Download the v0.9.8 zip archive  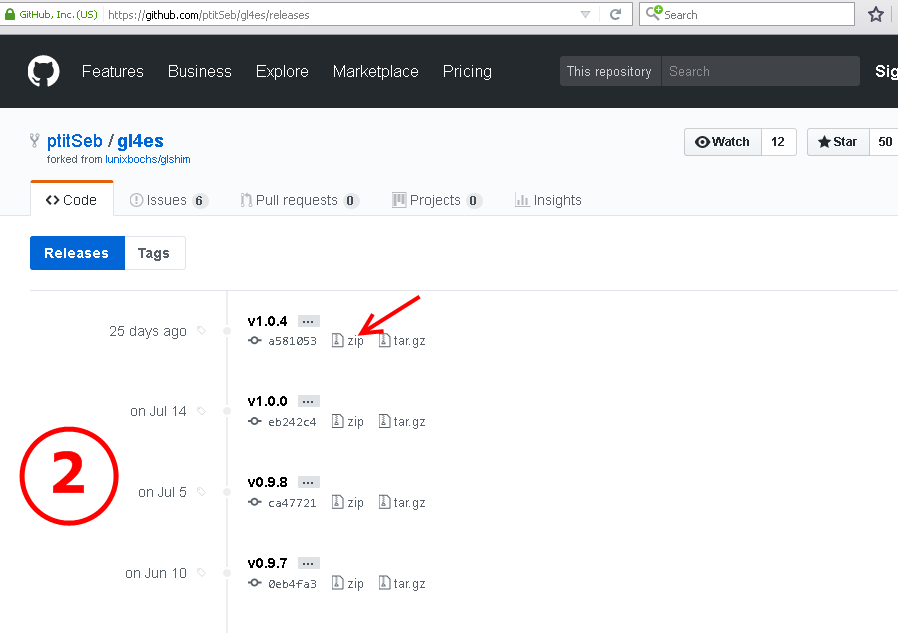355,503
